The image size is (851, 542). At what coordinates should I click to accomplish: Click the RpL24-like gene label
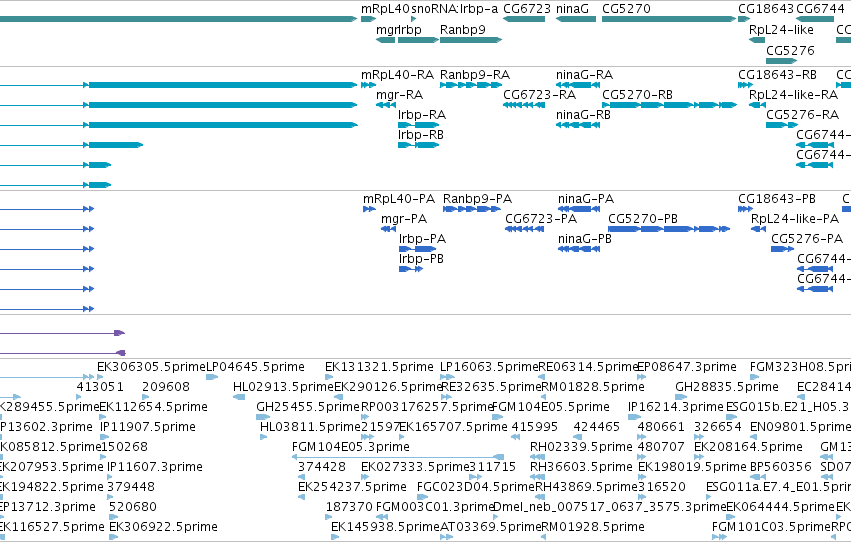781,29
